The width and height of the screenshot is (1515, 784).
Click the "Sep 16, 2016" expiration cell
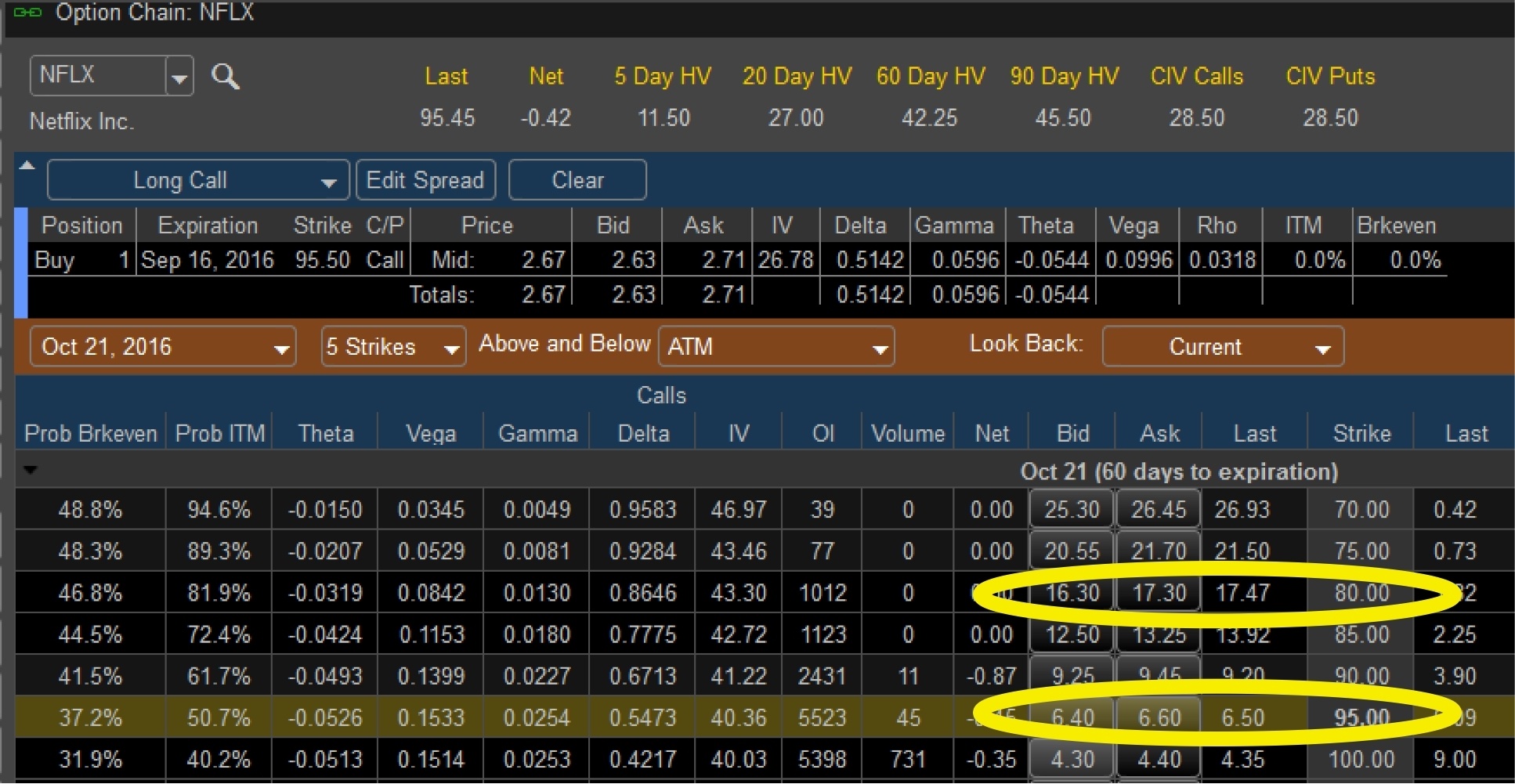click(x=208, y=260)
